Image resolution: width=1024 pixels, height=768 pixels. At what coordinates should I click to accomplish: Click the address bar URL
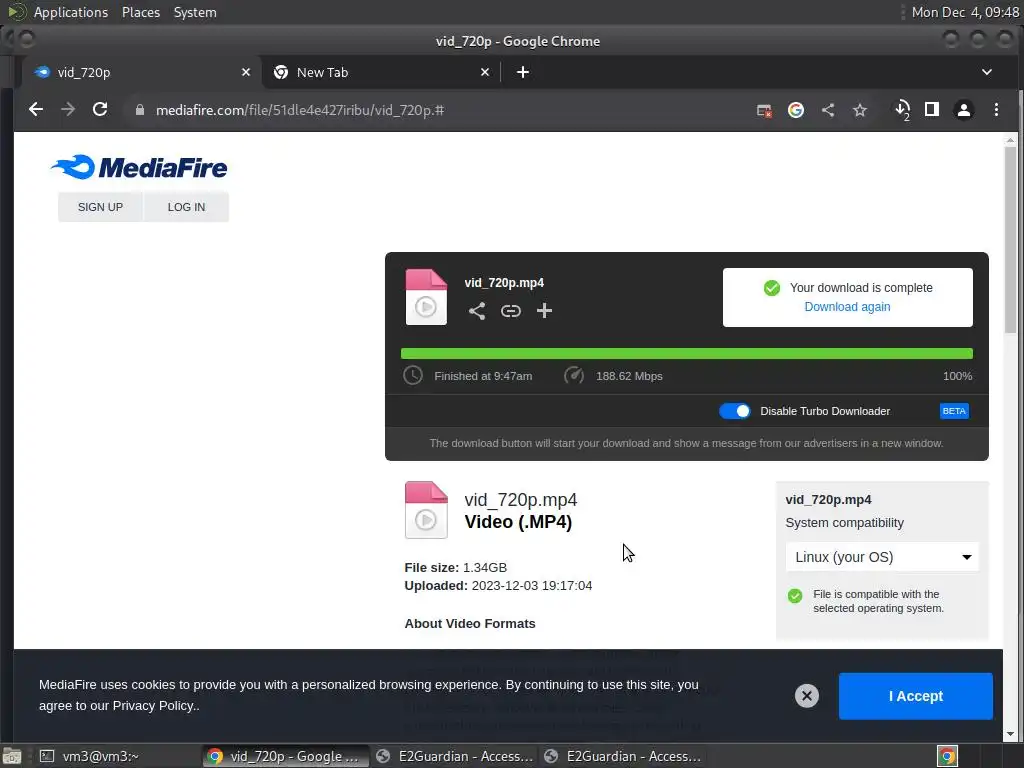[x=300, y=110]
